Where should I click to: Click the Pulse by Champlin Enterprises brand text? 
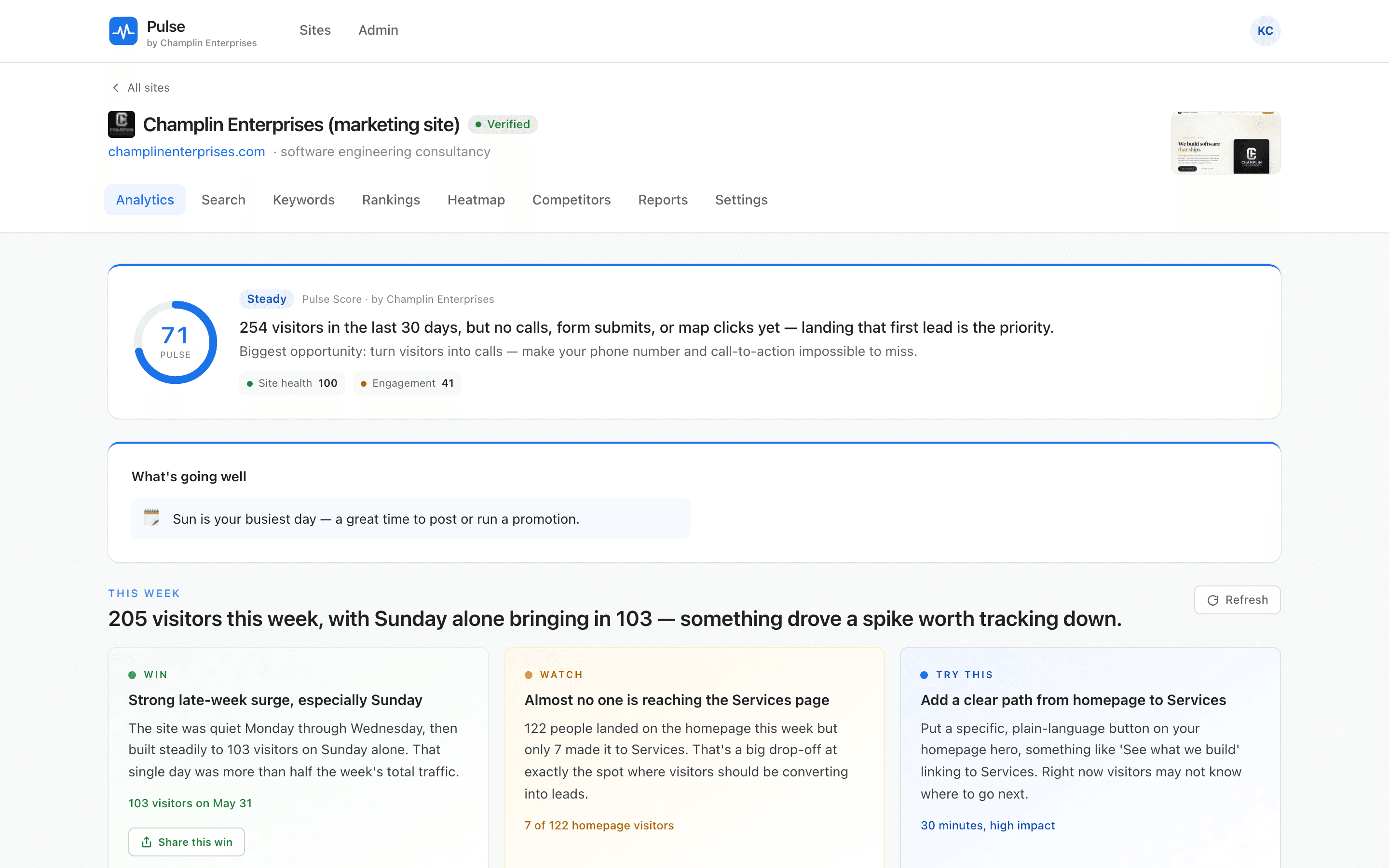(202, 33)
